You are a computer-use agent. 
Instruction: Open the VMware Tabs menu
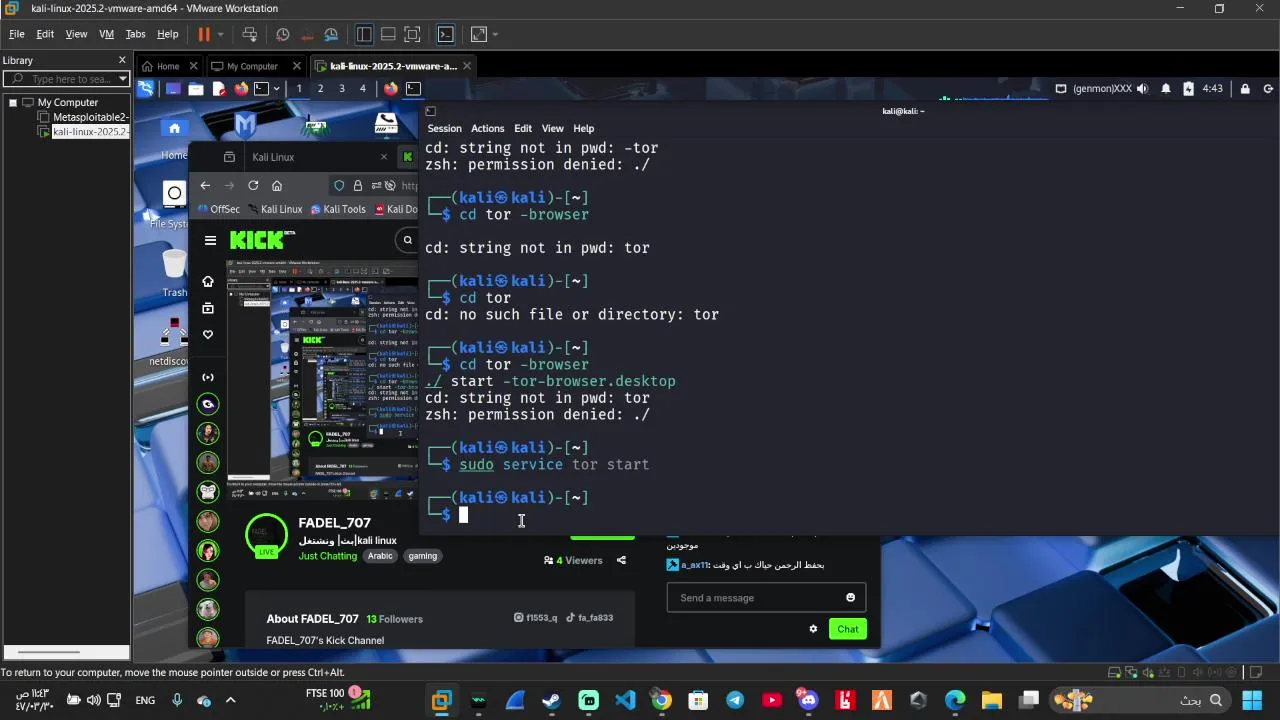tap(135, 34)
